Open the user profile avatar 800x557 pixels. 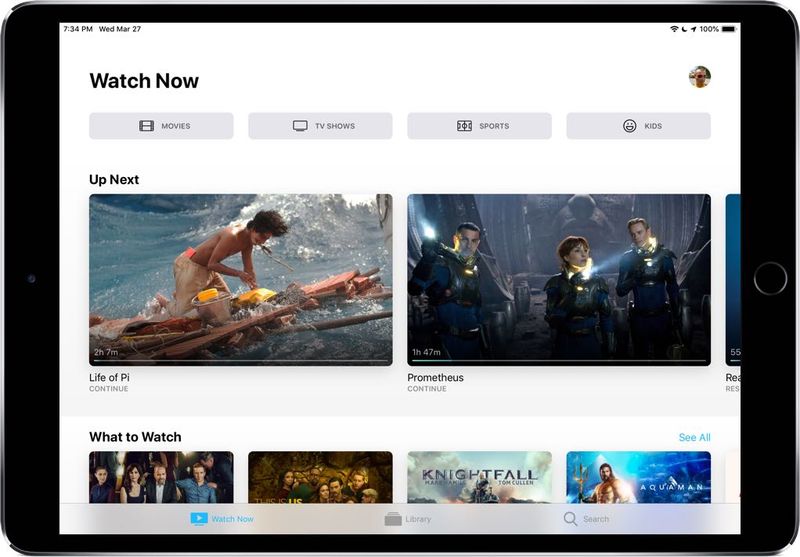(699, 77)
